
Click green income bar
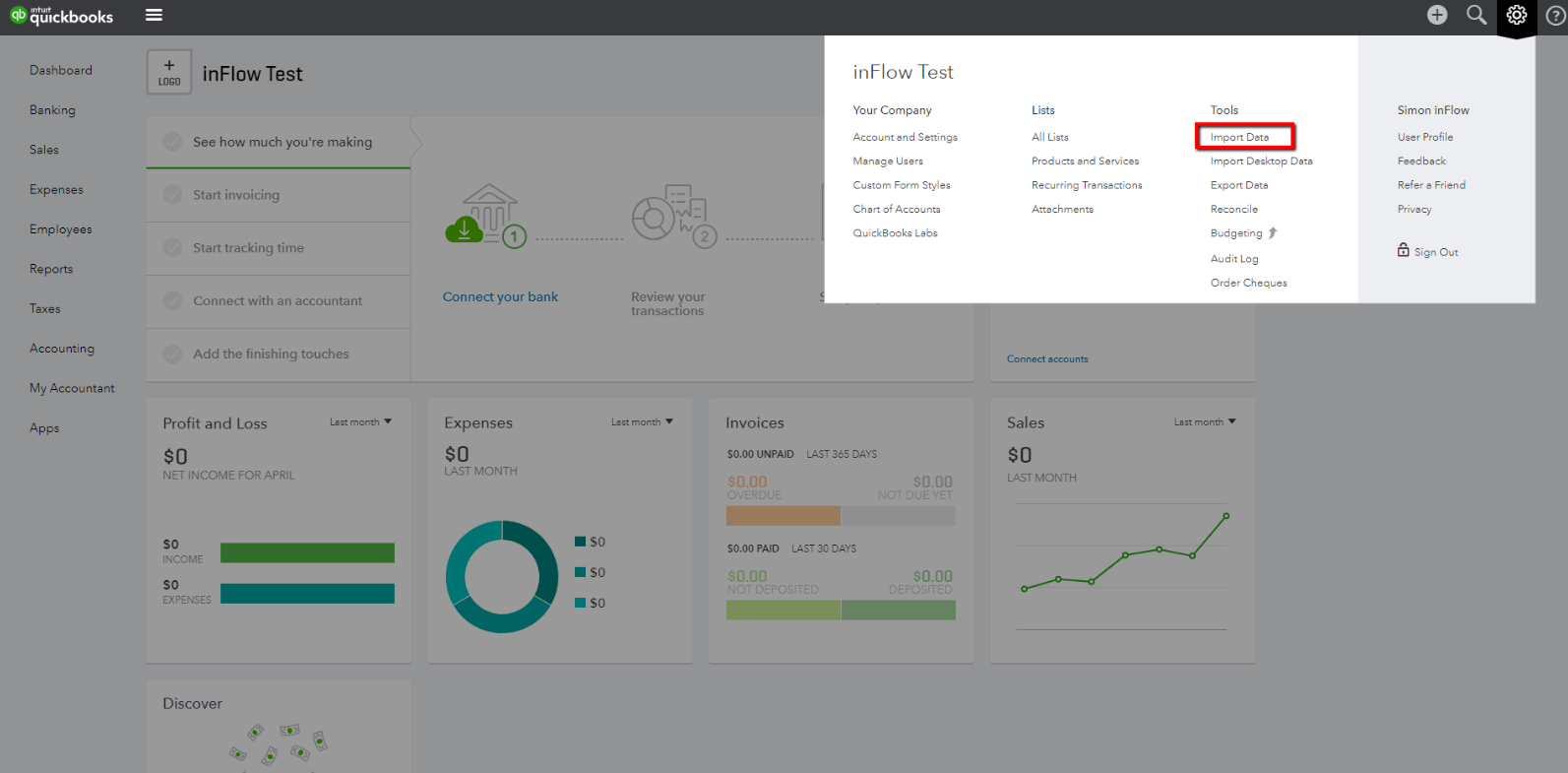click(307, 552)
